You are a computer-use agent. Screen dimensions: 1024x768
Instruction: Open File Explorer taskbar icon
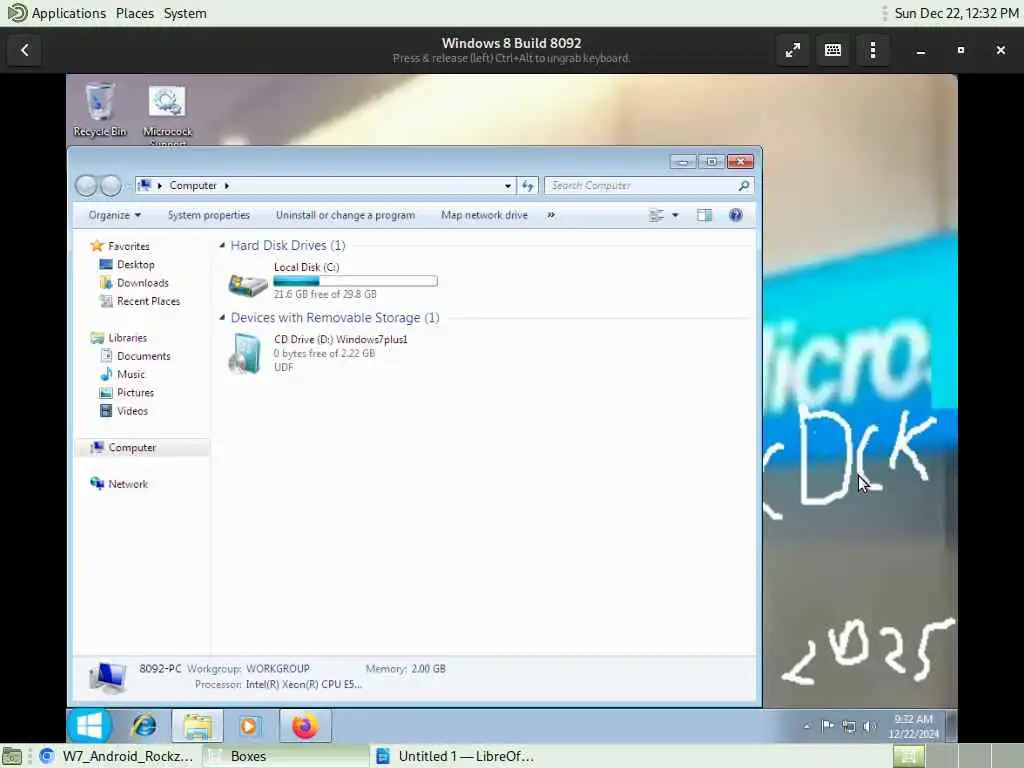point(197,726)
